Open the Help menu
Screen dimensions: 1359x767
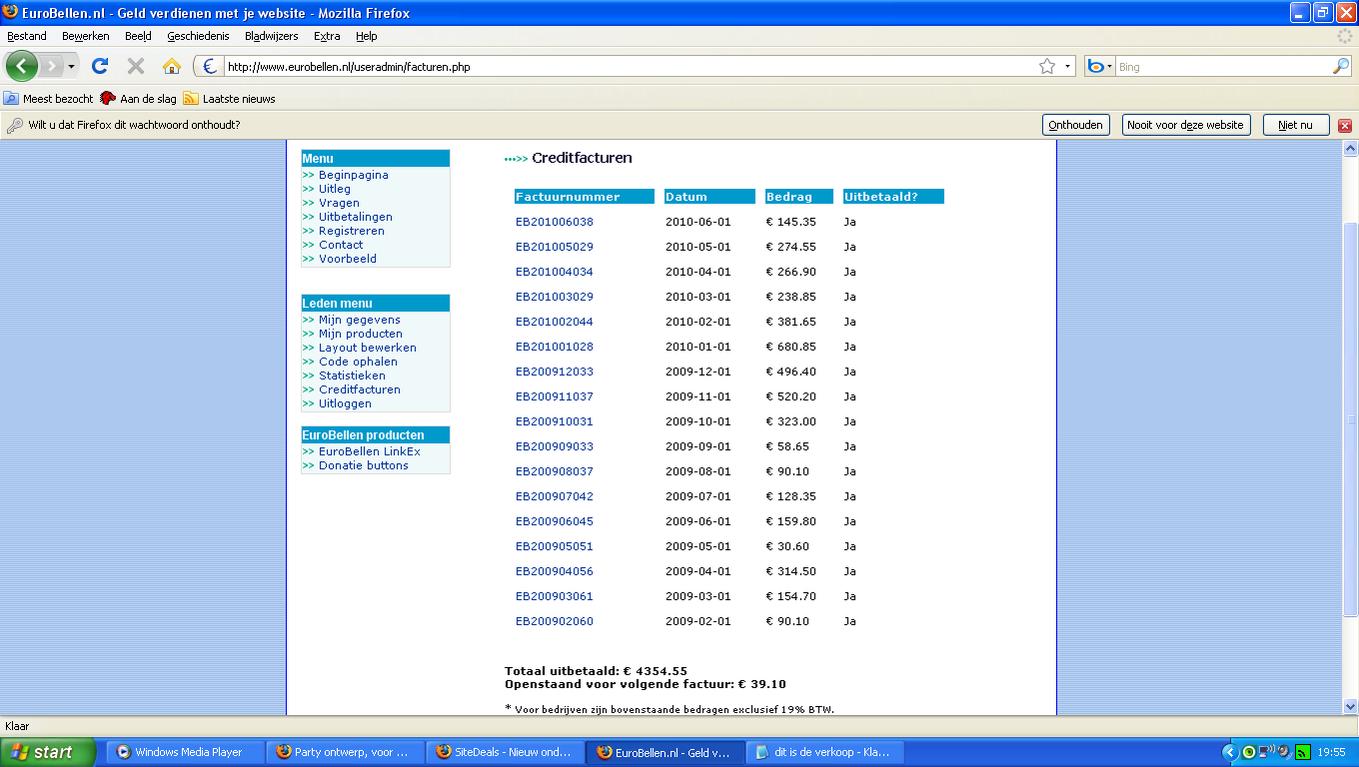(x=367, y=36)
